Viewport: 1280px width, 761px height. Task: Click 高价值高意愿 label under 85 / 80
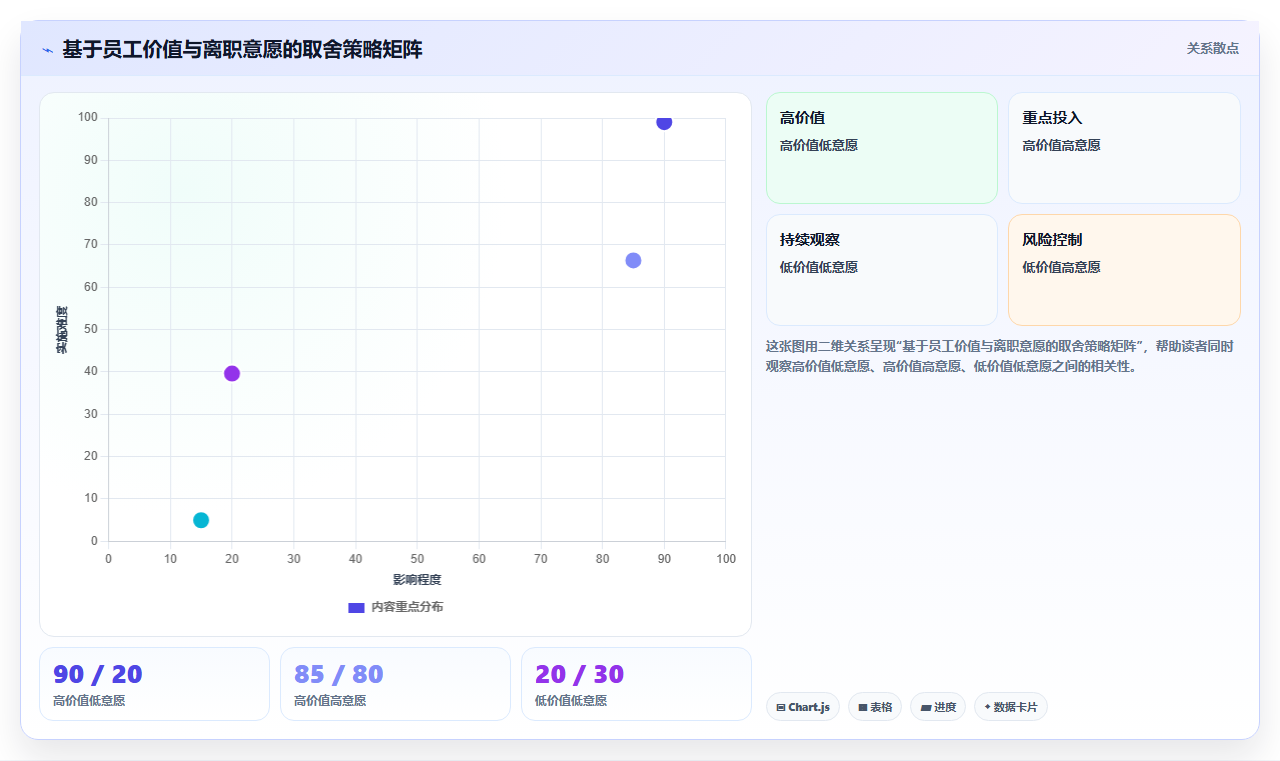point(330,701)
